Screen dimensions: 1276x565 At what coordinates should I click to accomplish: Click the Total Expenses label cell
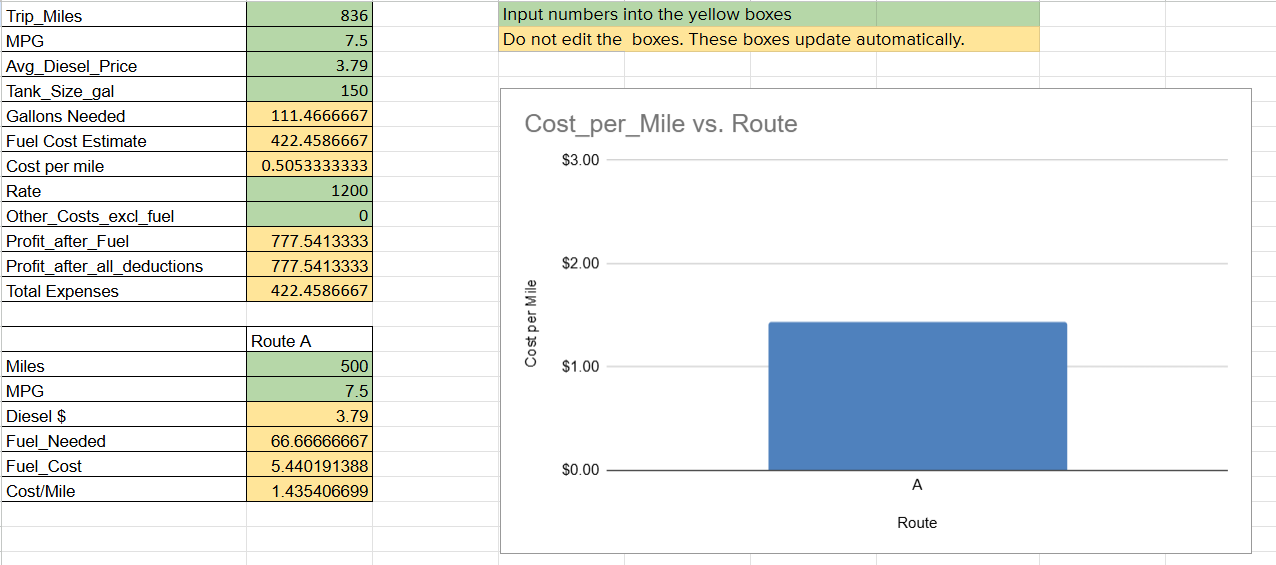click(x=123, y=291)
